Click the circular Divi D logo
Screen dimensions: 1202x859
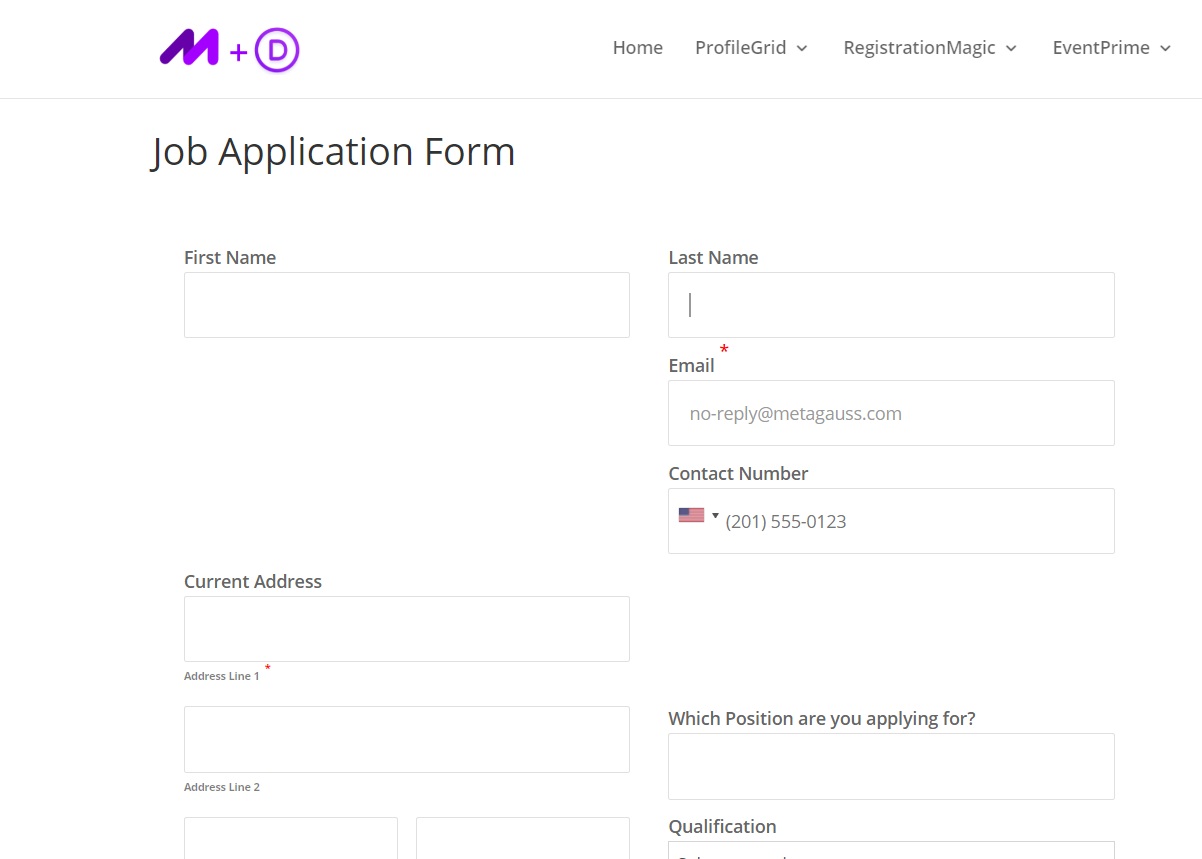277,50
